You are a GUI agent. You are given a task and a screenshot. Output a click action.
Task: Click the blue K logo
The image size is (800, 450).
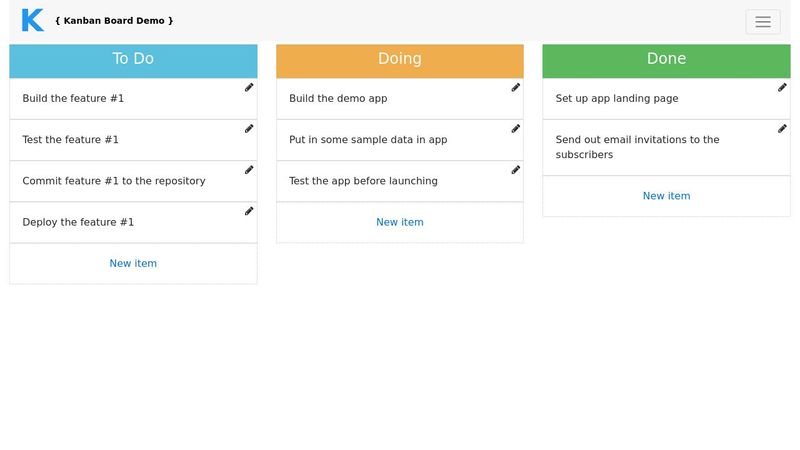(33, 20)
